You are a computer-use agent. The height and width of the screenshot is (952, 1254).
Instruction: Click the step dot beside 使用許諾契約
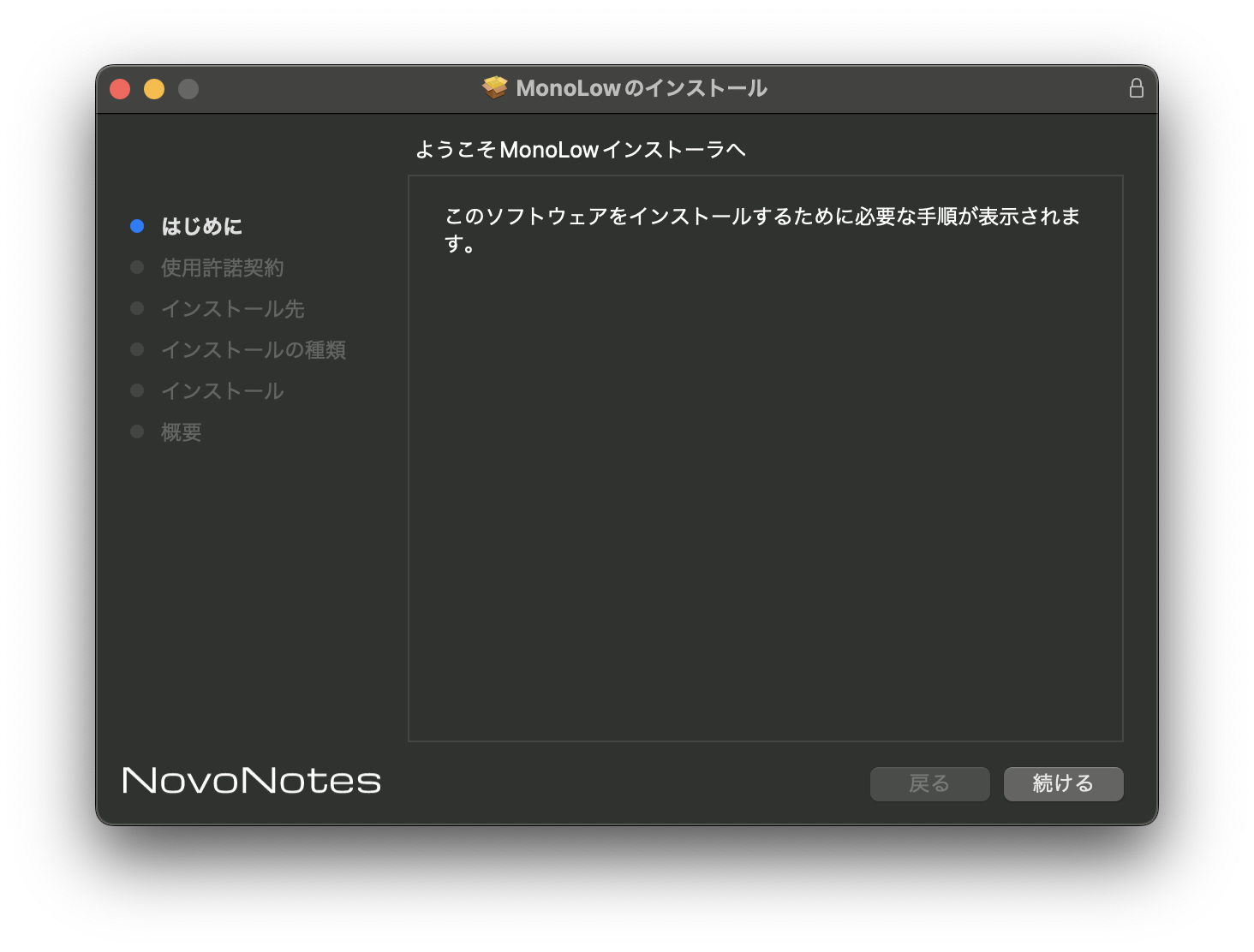click(137, 266)
